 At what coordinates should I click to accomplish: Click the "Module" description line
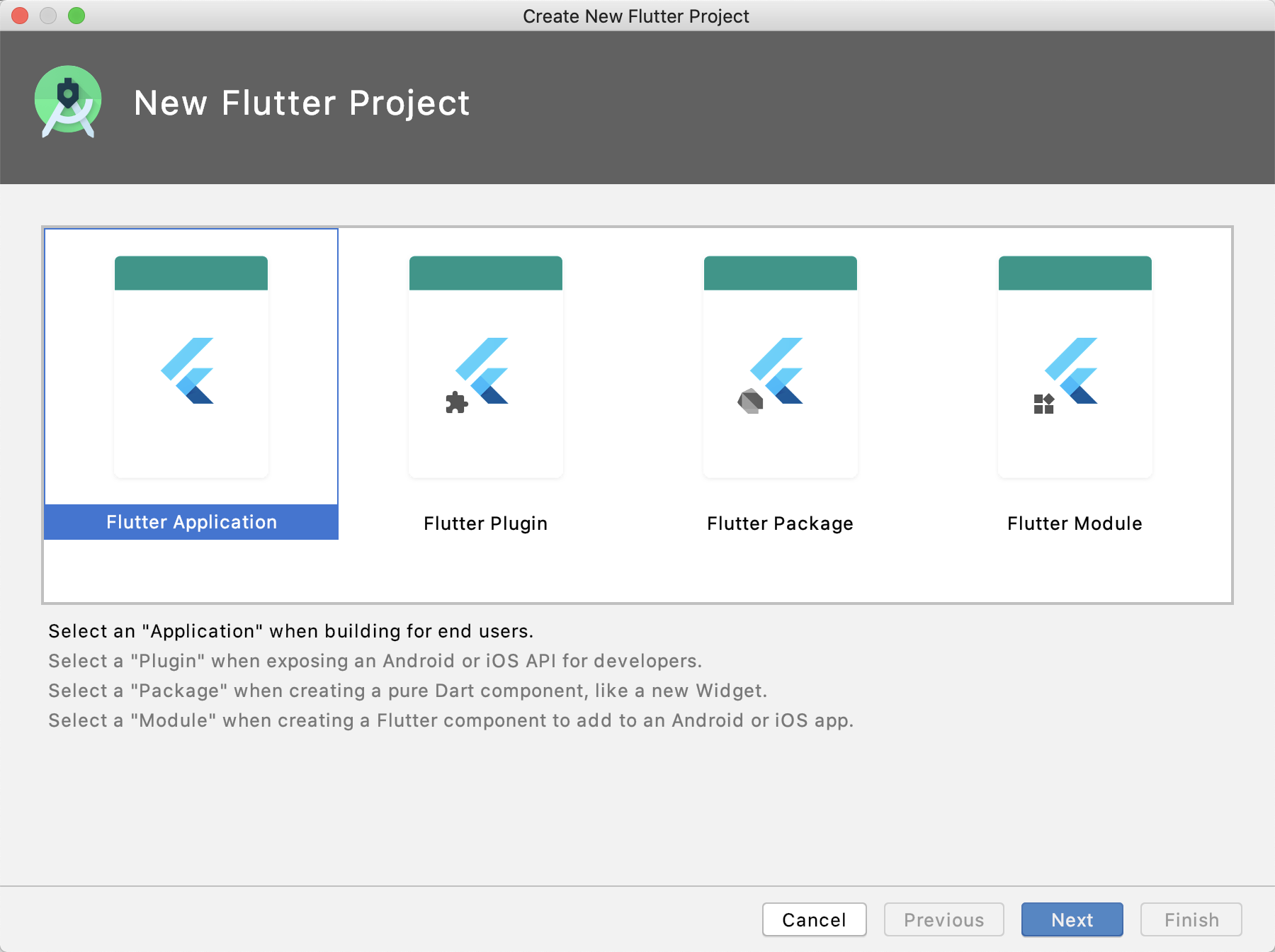click(450, 720)
